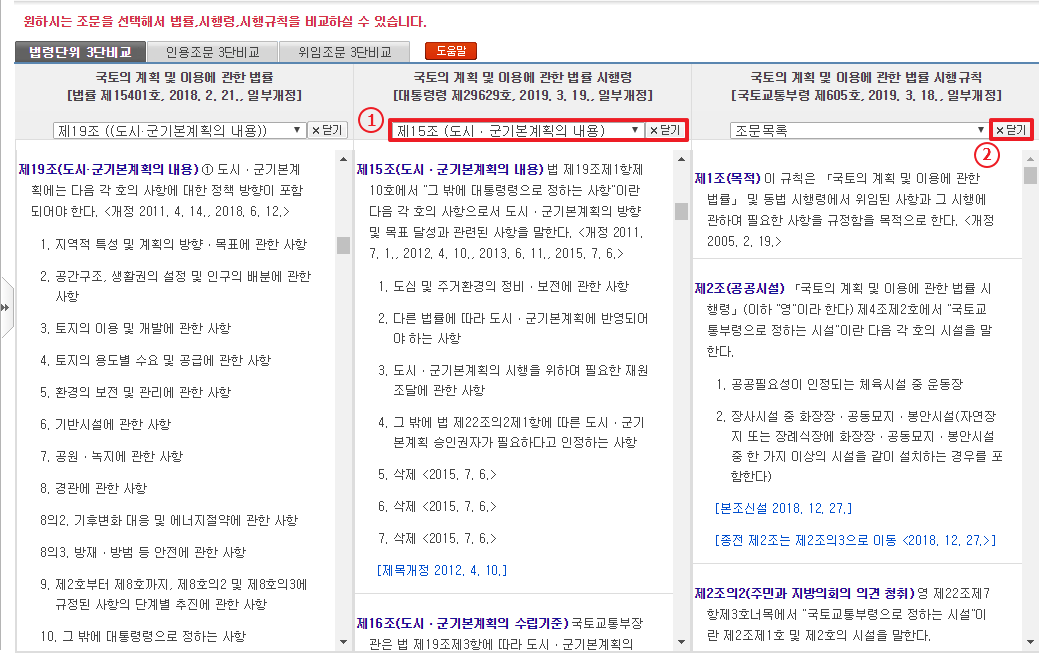The width and height of the screenshot is (1039, 653).
Task: Click item 5. 환경의 보전 및 관리에 관한 사항
Action: coord(136,392)
